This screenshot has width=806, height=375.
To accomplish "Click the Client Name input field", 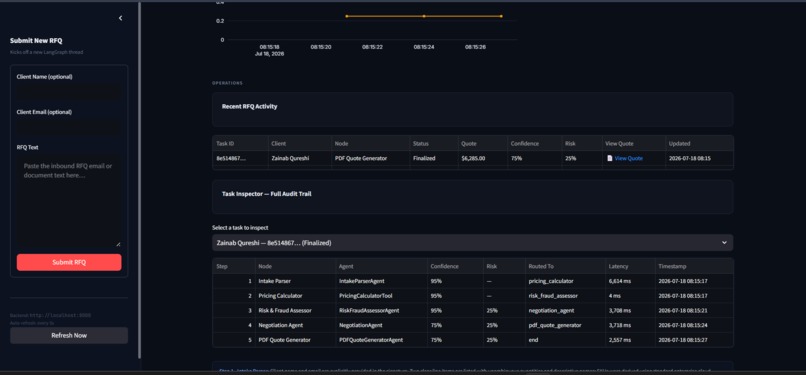I will coord(69,92).
